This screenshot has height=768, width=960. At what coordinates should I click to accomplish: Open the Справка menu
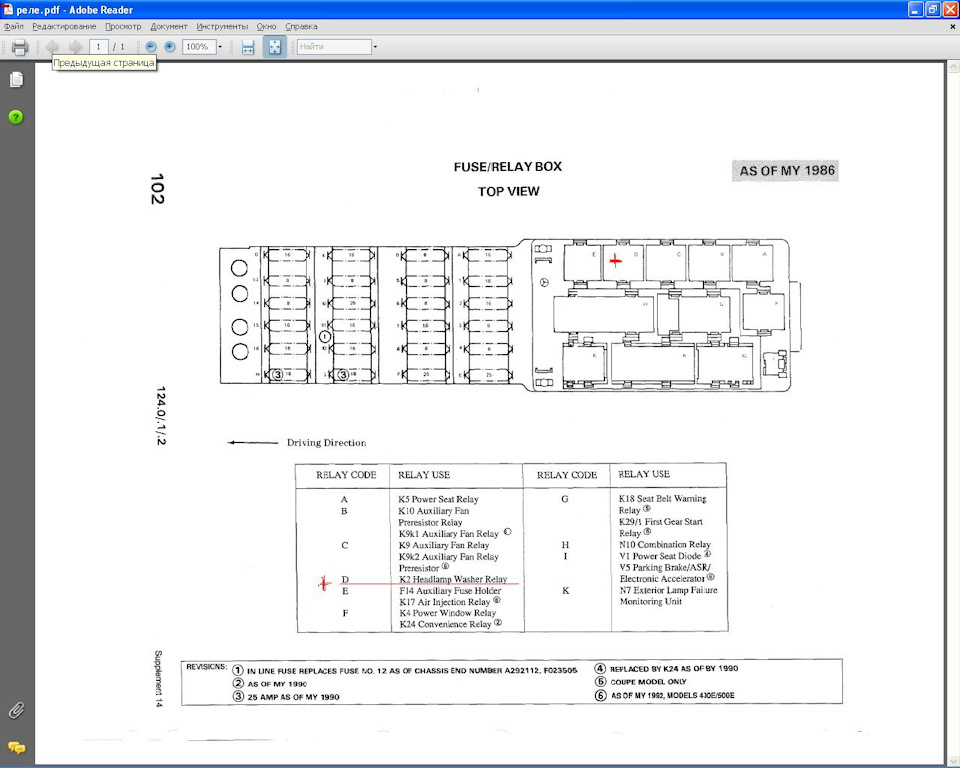301,26
